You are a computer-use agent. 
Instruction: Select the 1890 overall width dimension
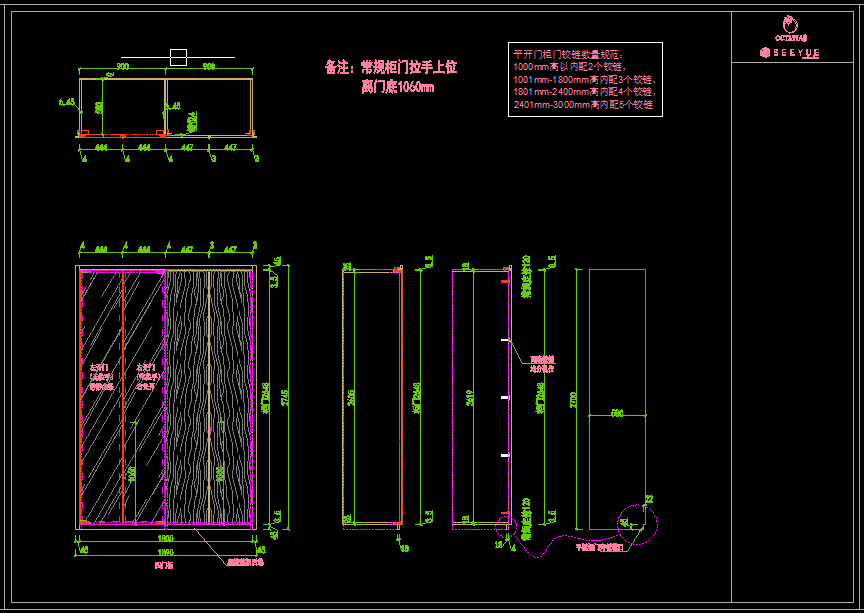click(166, 552)
